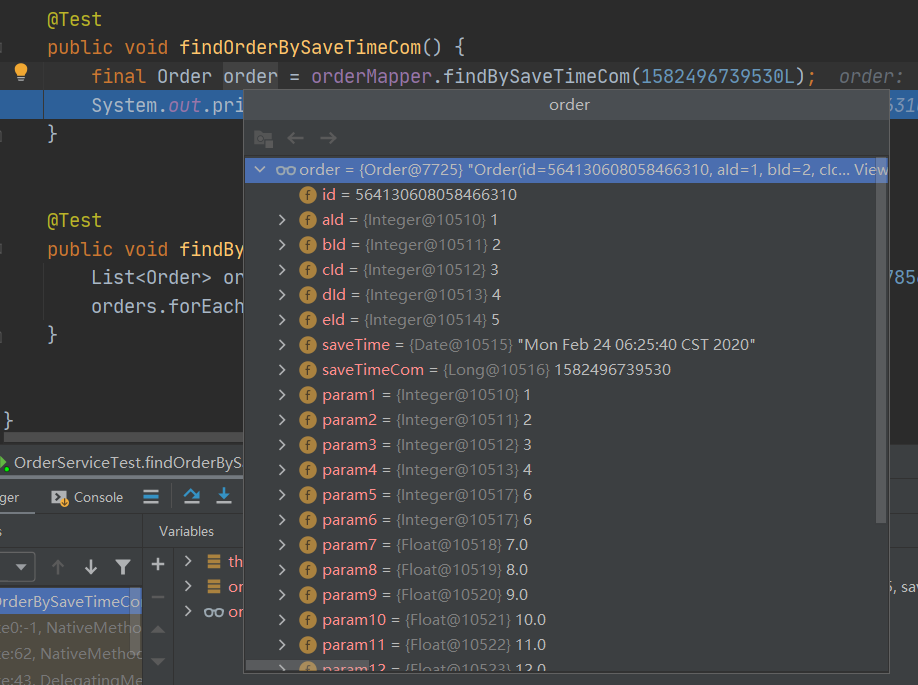Expand the saveTimeCom Long node
This screenshot has height=685, width=918.
click(x=282, y=370)
